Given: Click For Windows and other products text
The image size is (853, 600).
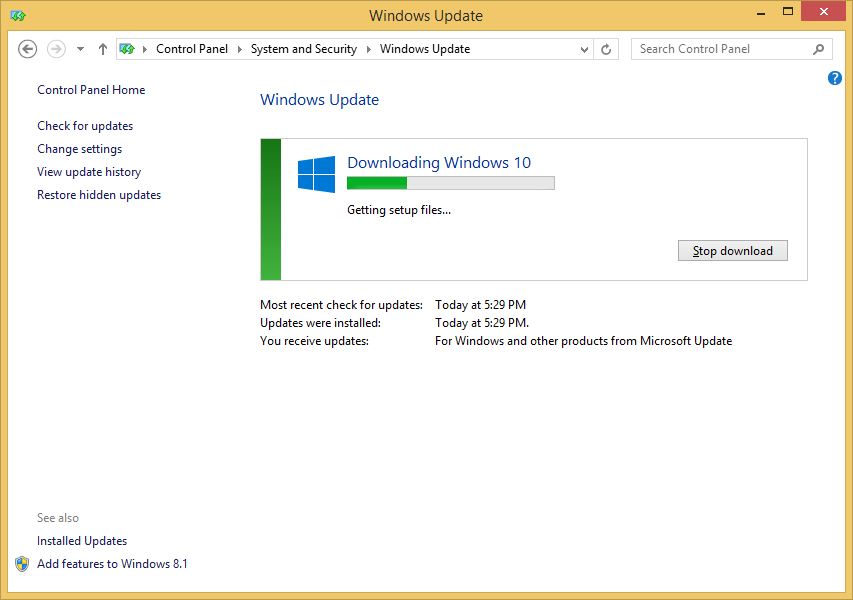Looking at the screenshot, I should coord(583,341).
